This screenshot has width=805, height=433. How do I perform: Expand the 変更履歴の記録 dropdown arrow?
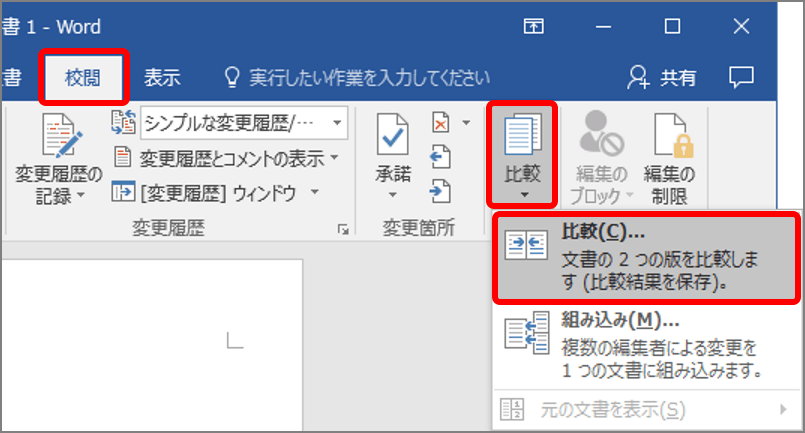[81, 195]
